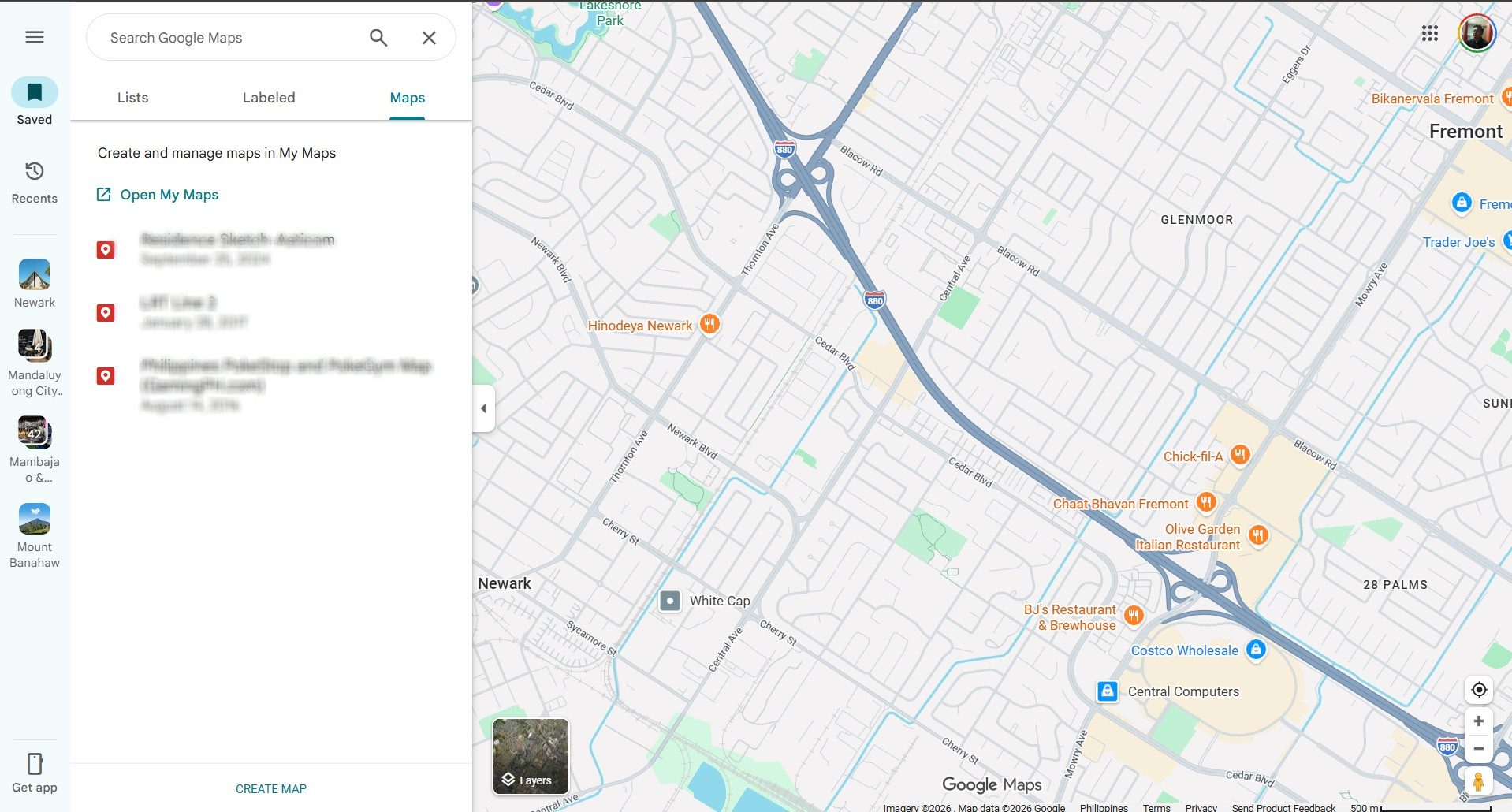This screenshot has height=812, width=1512.
Task: Click the Philippines region link
Action: (1104, 807)
